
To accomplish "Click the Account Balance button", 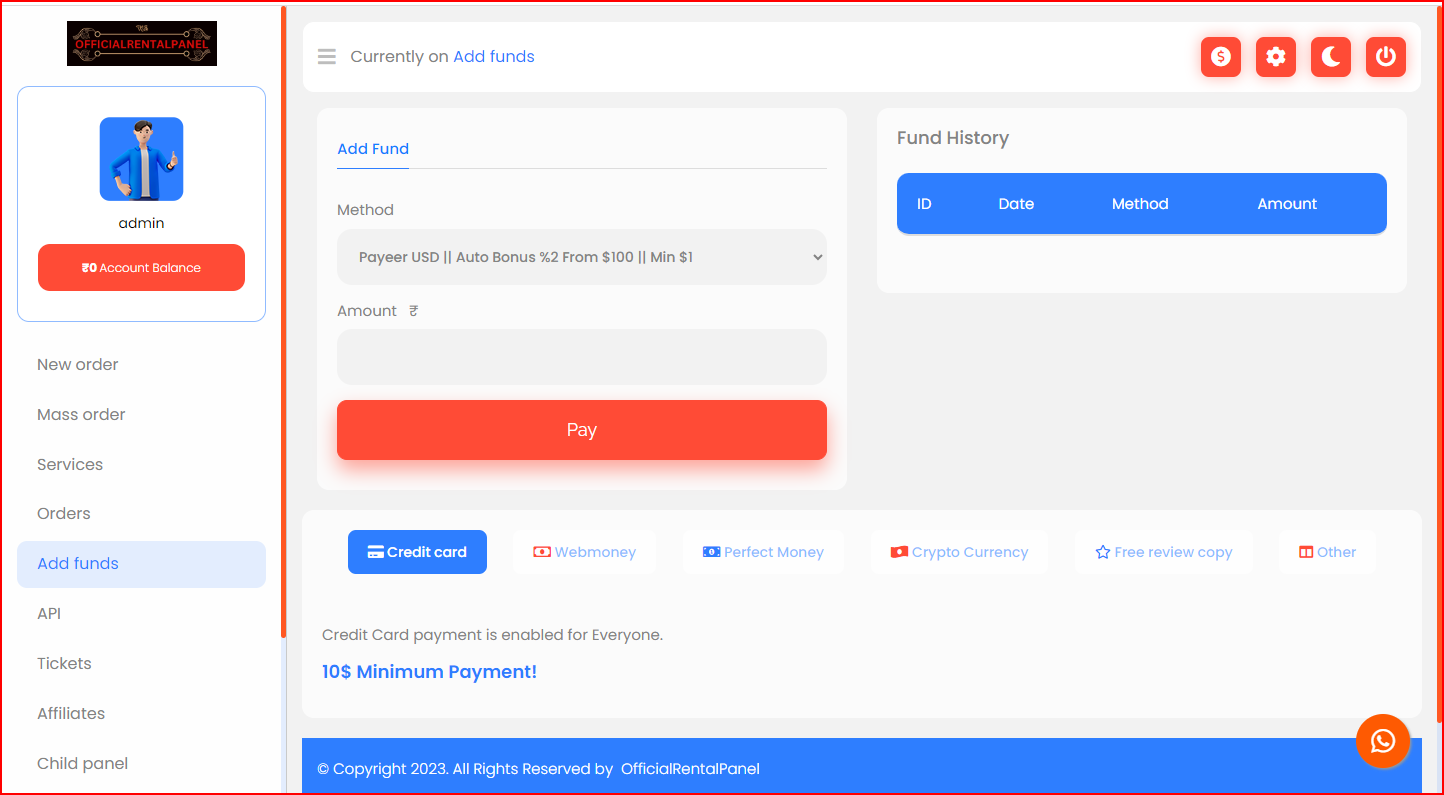I will click(x=141, y=268).
